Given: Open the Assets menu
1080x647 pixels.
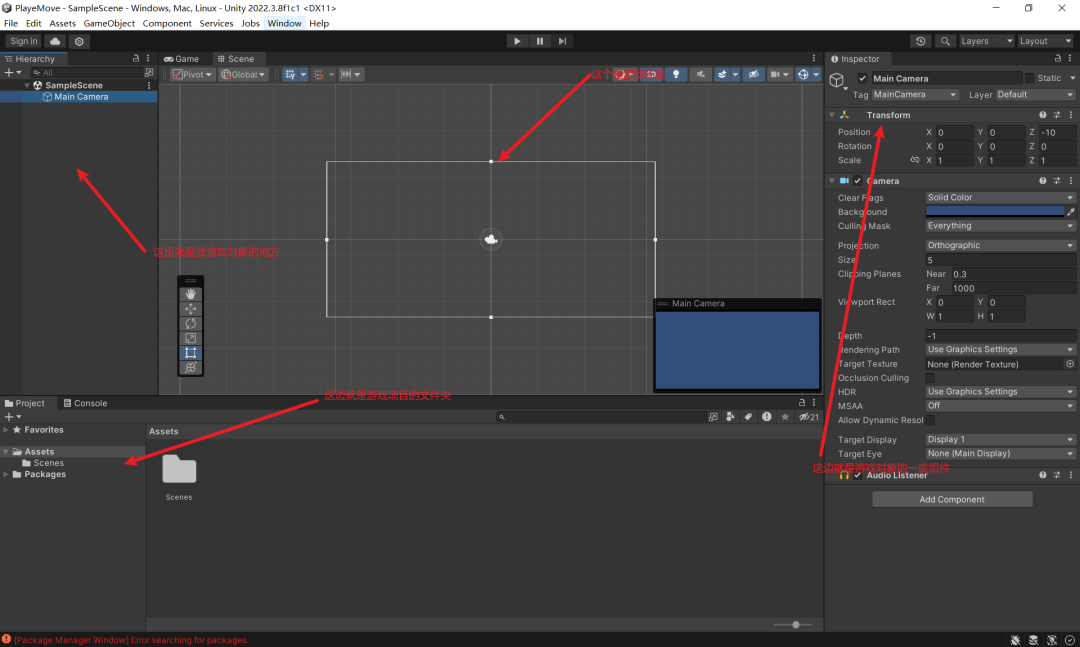Looking at the screenshot, I should 62,23.
